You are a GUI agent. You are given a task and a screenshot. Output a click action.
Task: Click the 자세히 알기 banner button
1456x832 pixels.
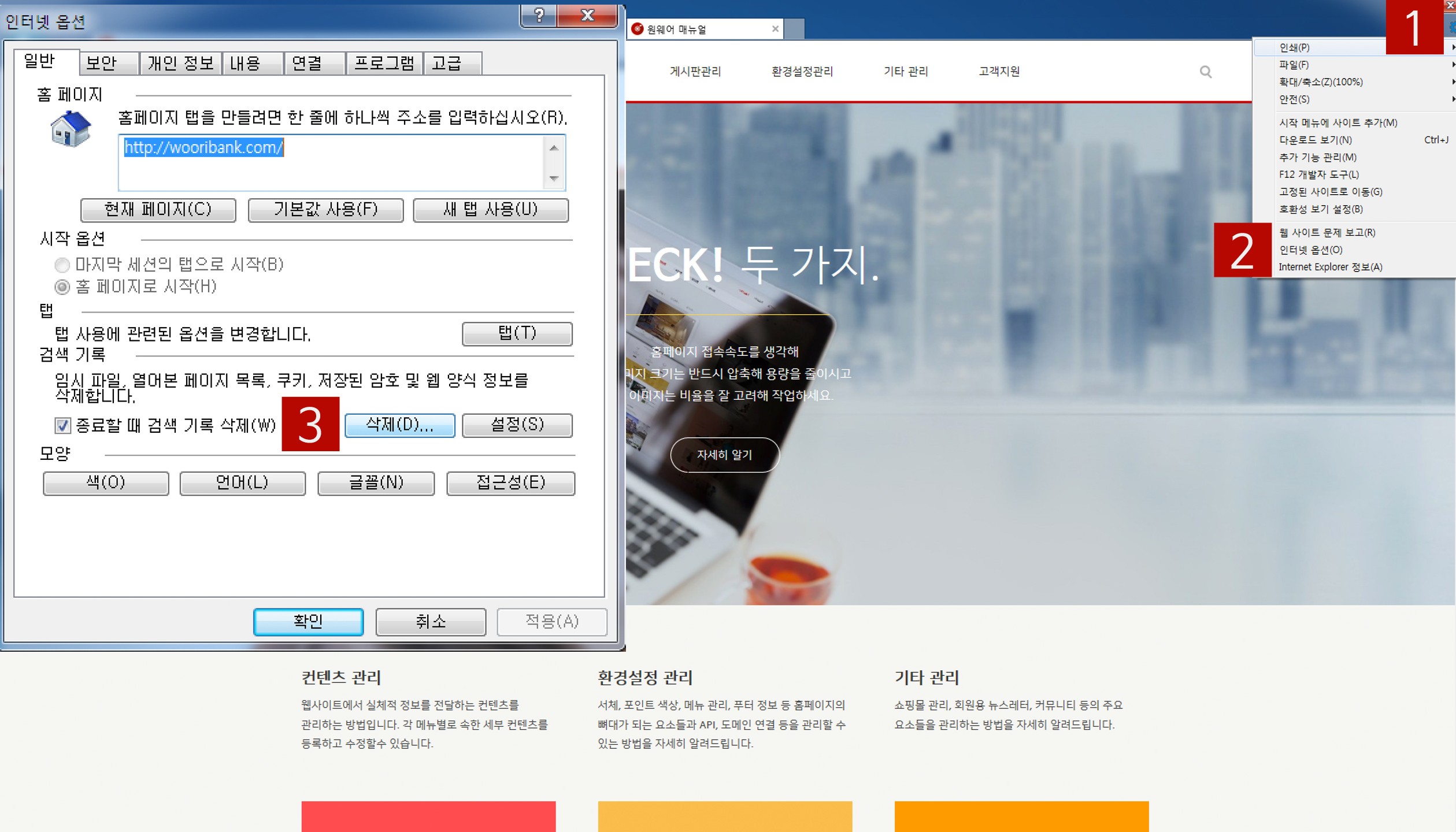724,455
